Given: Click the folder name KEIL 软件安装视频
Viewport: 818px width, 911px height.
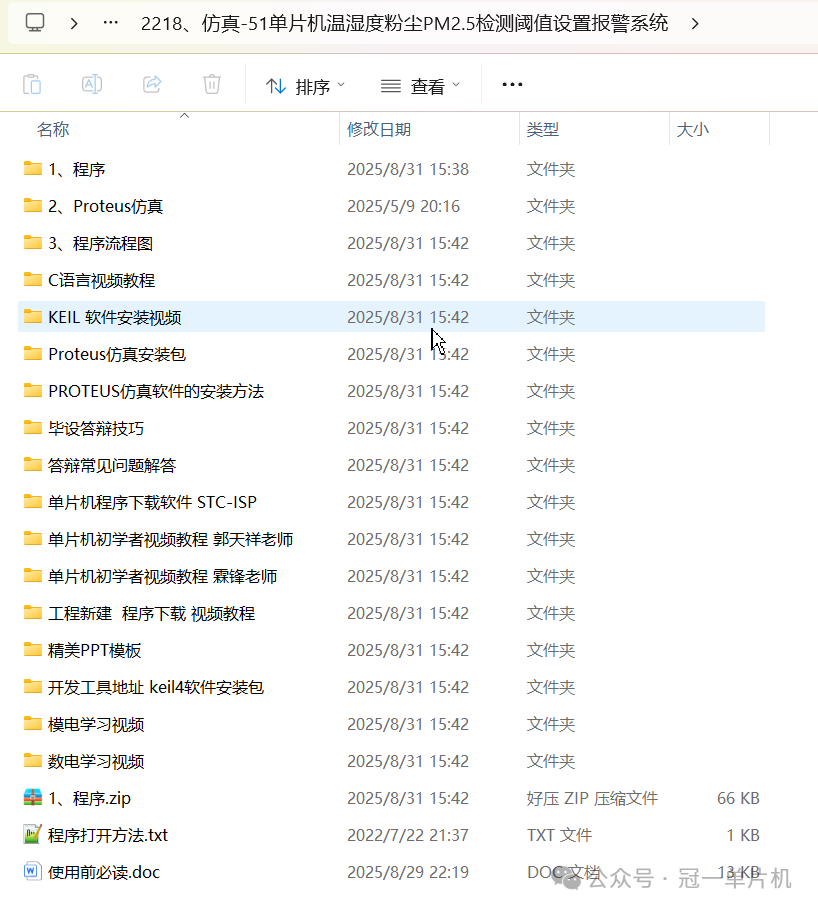Looking at the screenshot, I should [x=114, y=317].
